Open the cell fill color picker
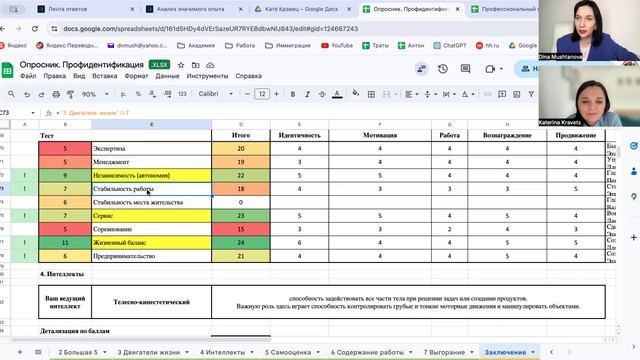This screenshot has width=640, height=360. coord(356,93)
